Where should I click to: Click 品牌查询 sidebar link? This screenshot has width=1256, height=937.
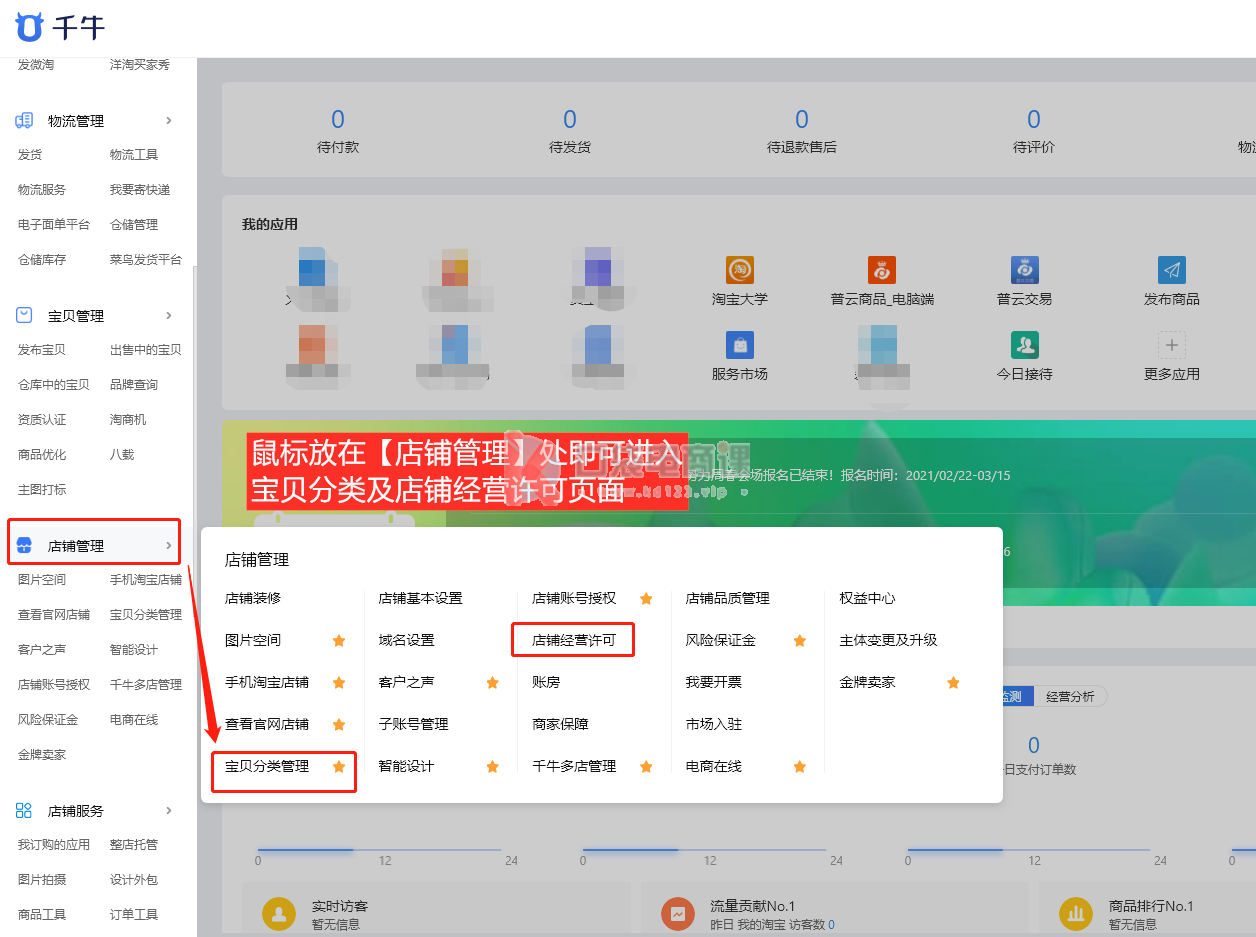134,385
